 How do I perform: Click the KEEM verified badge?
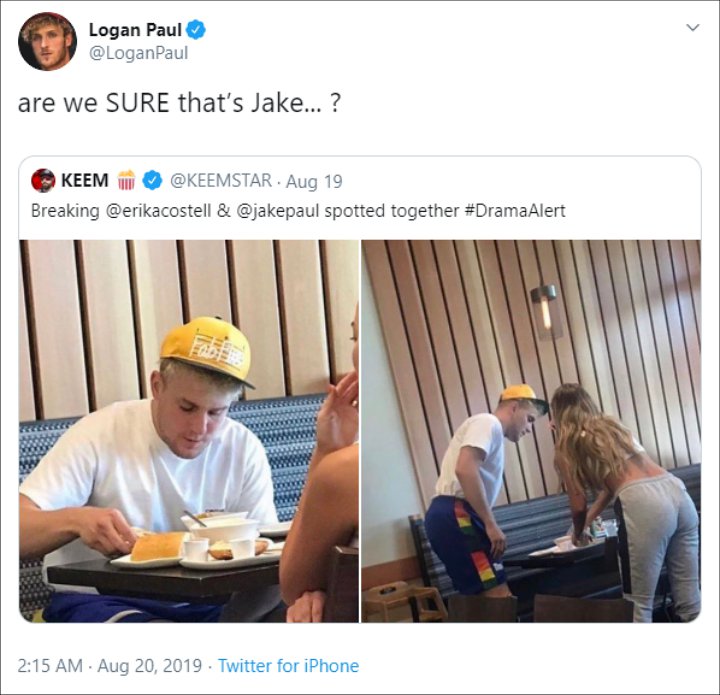(152, 180)
